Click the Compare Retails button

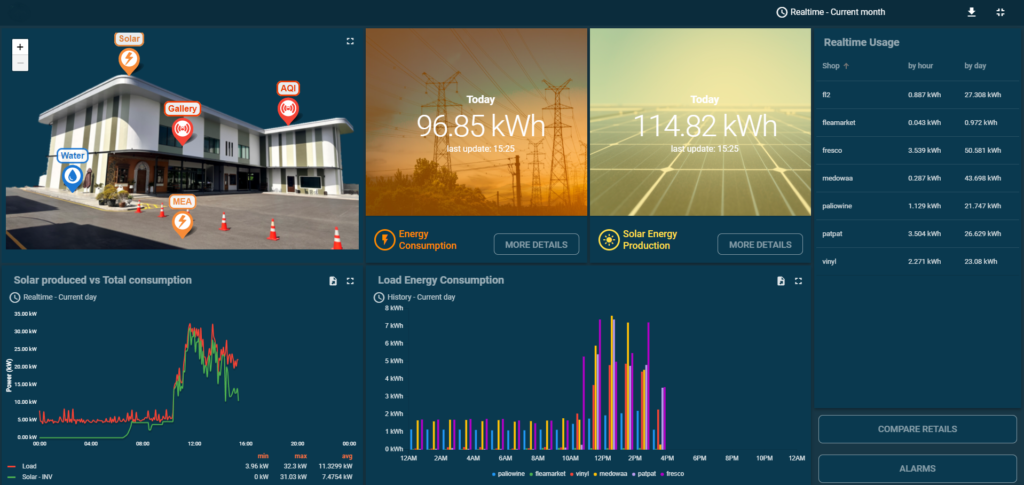coord(917,429)
